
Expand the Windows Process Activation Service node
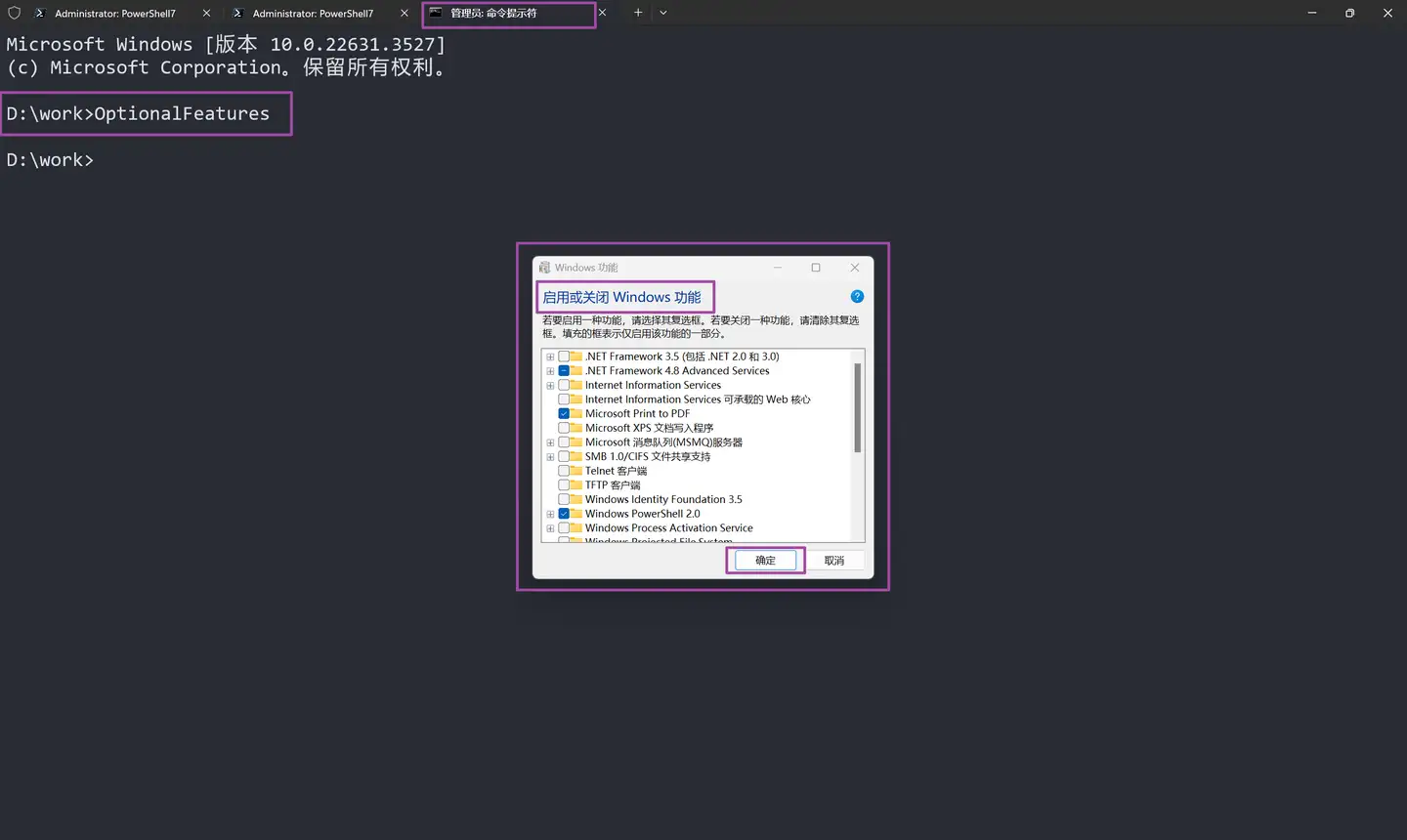550,528
